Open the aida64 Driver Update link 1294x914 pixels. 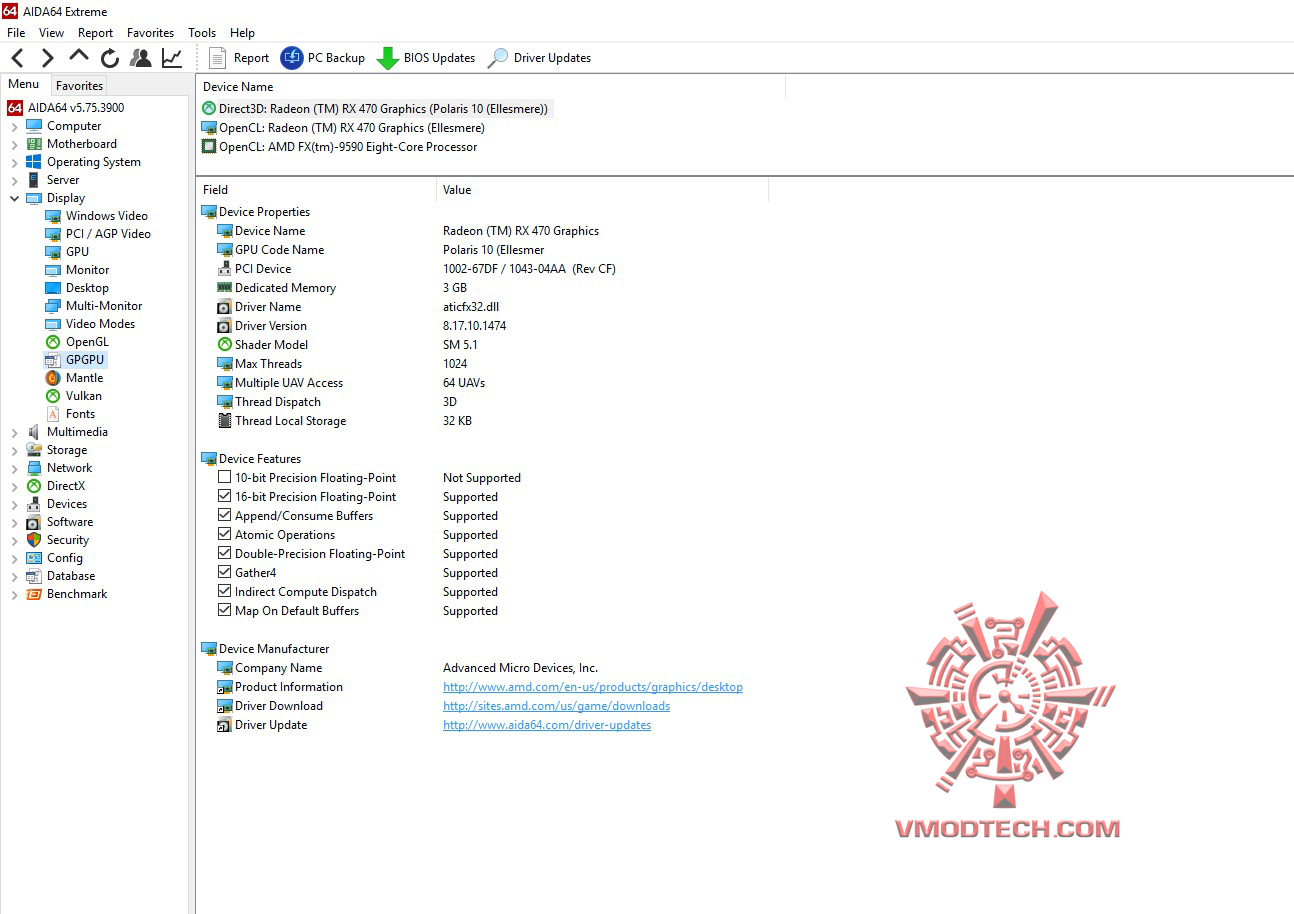pyautogui.click(x=547, y=725)
